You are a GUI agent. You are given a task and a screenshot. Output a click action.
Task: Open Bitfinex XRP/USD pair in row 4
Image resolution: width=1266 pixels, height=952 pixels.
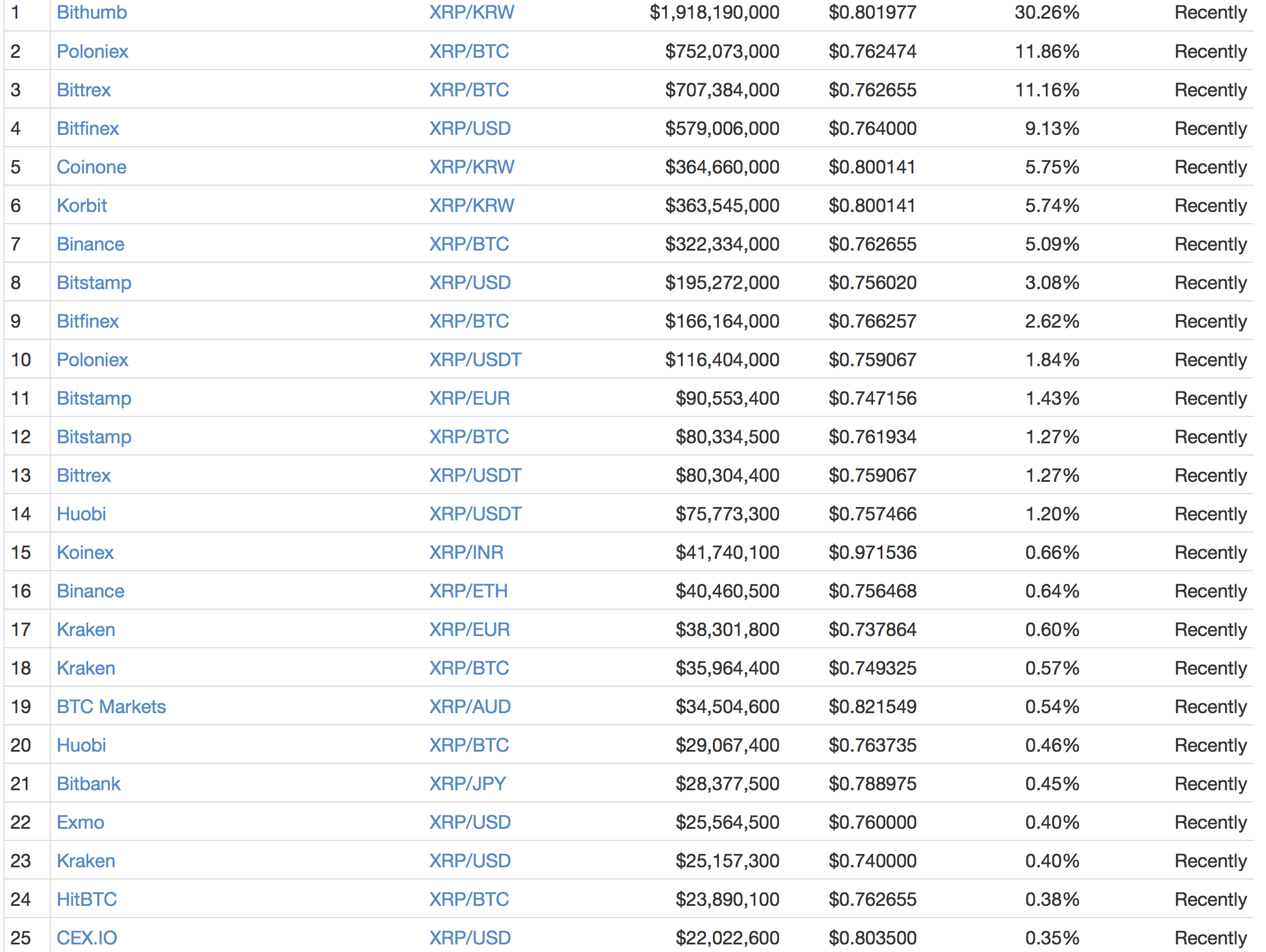470,128
